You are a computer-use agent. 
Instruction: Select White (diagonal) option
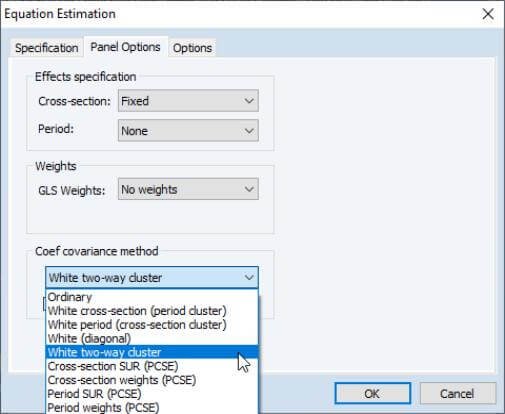coord(152,338)
